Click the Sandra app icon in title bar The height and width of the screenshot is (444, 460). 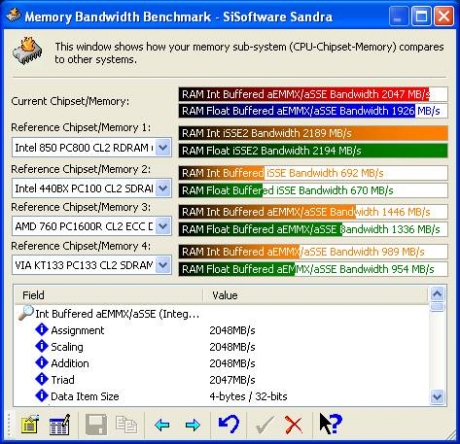point(14,15)
